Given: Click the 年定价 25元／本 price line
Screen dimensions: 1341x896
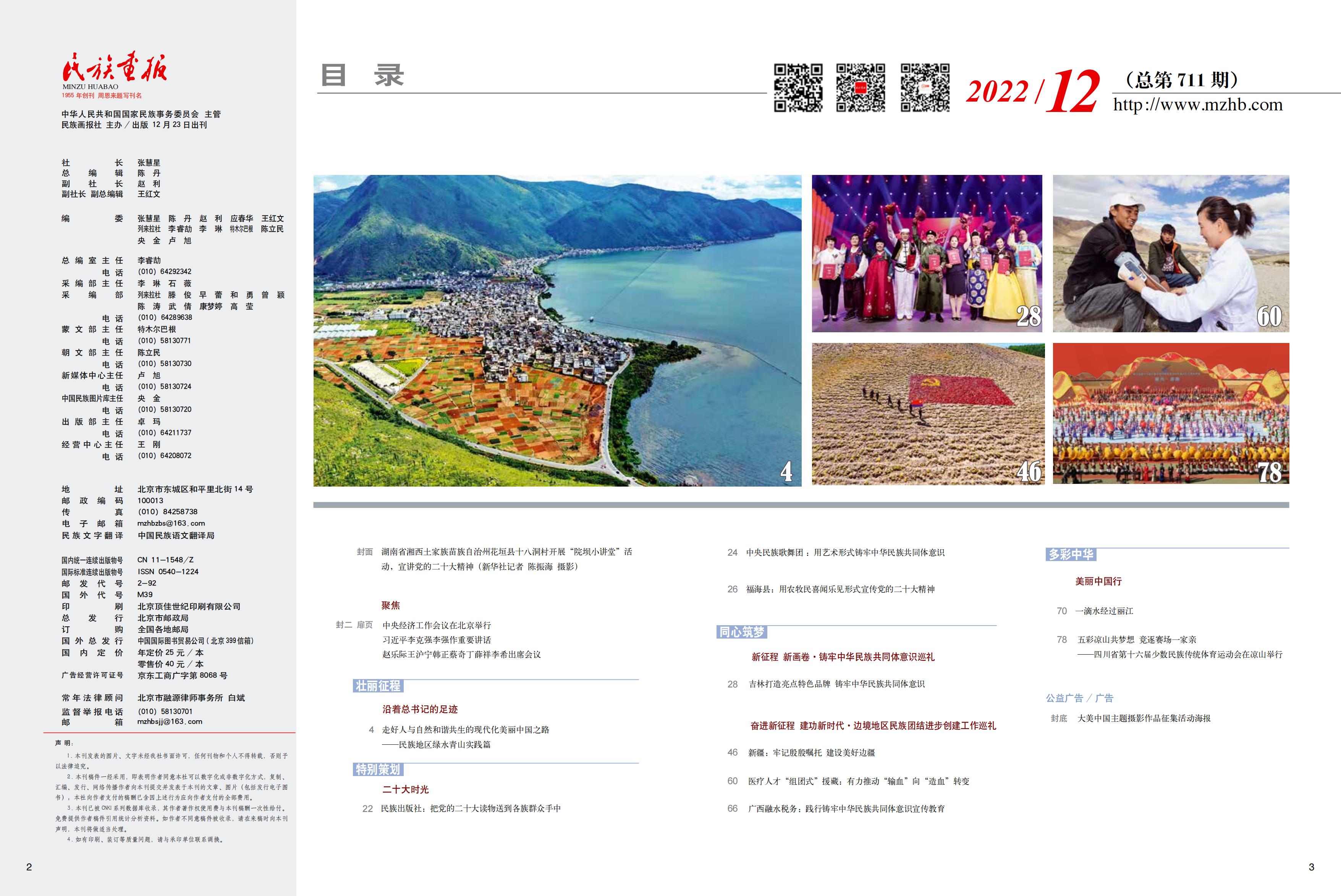Looking at the screenshot, I should coord(170,653).
